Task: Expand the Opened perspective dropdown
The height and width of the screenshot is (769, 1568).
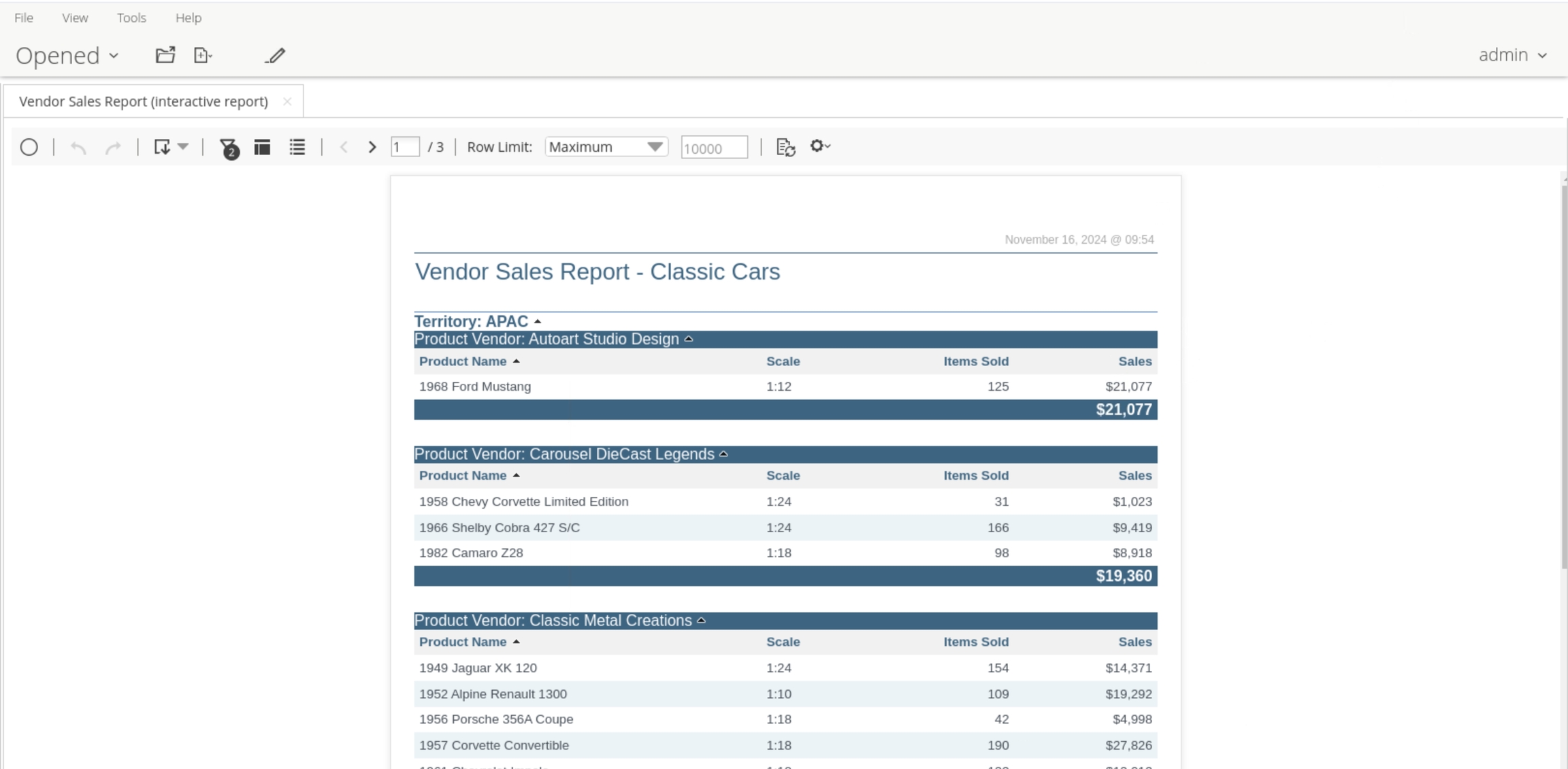Action: (67, 56)
